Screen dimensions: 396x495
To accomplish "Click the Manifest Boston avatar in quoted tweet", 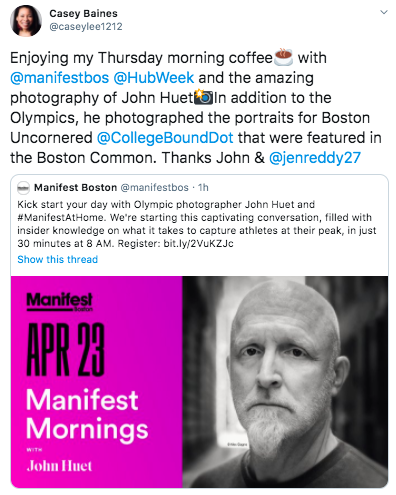I will [x=23, y=188].
